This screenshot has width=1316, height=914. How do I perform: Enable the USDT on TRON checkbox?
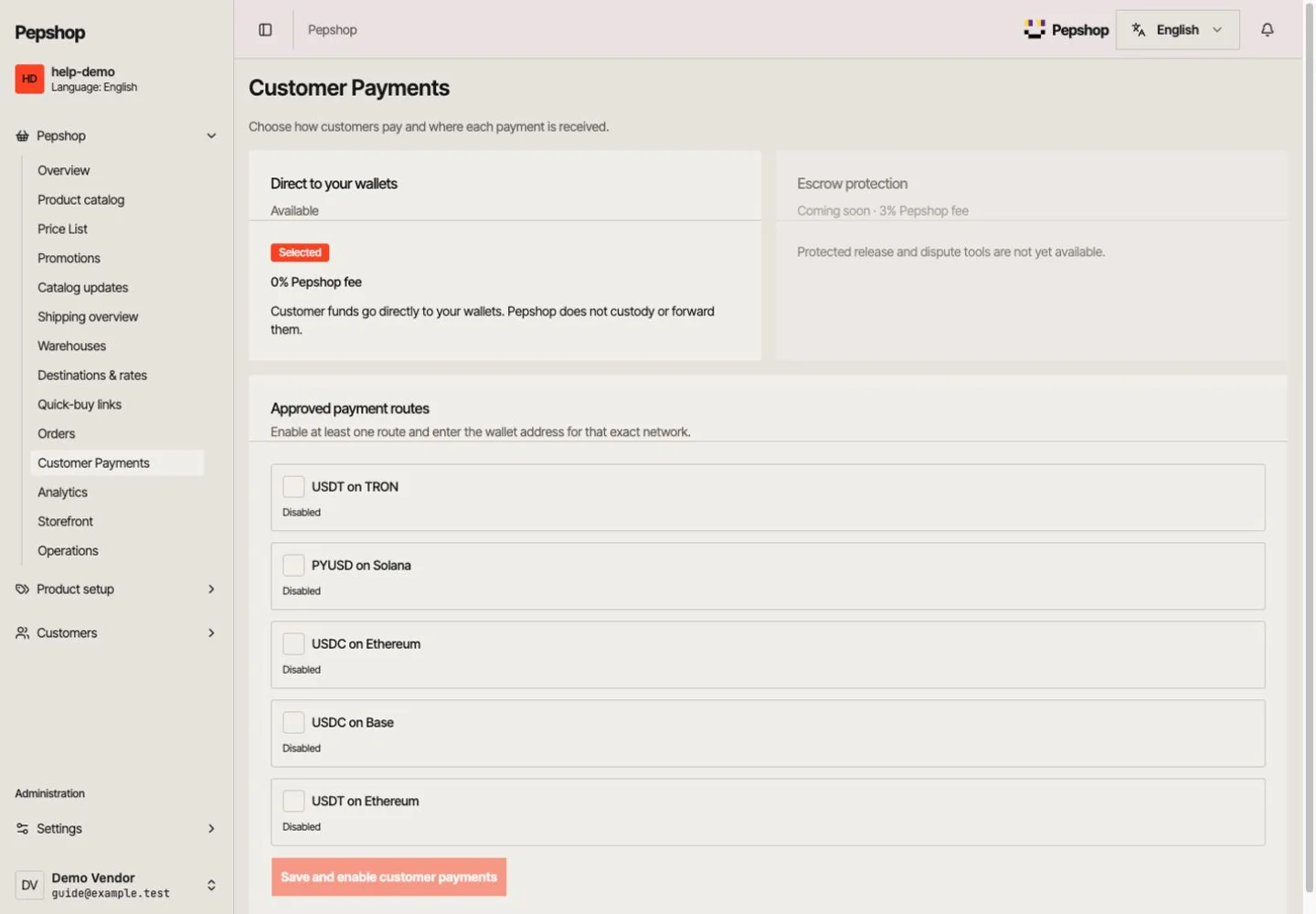point(293,486)
